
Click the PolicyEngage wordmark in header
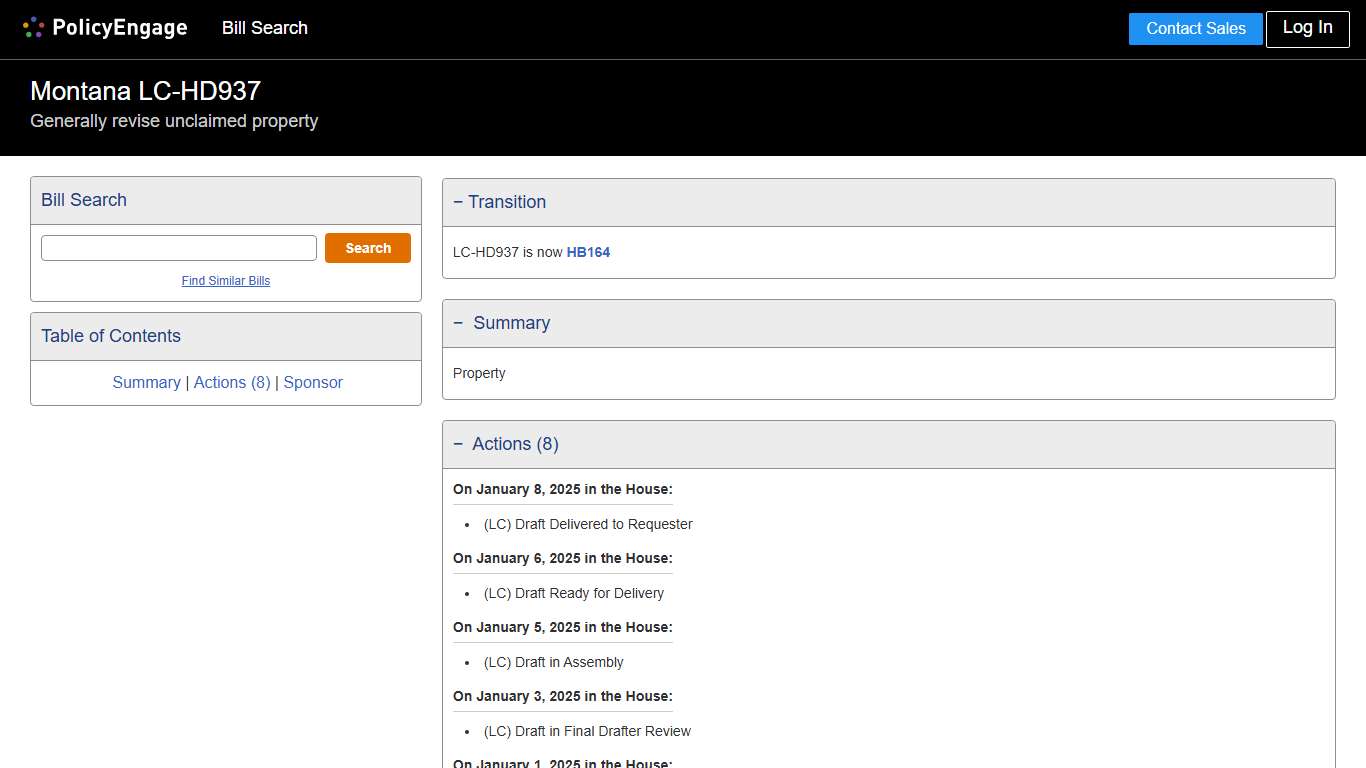coord(119,28)
